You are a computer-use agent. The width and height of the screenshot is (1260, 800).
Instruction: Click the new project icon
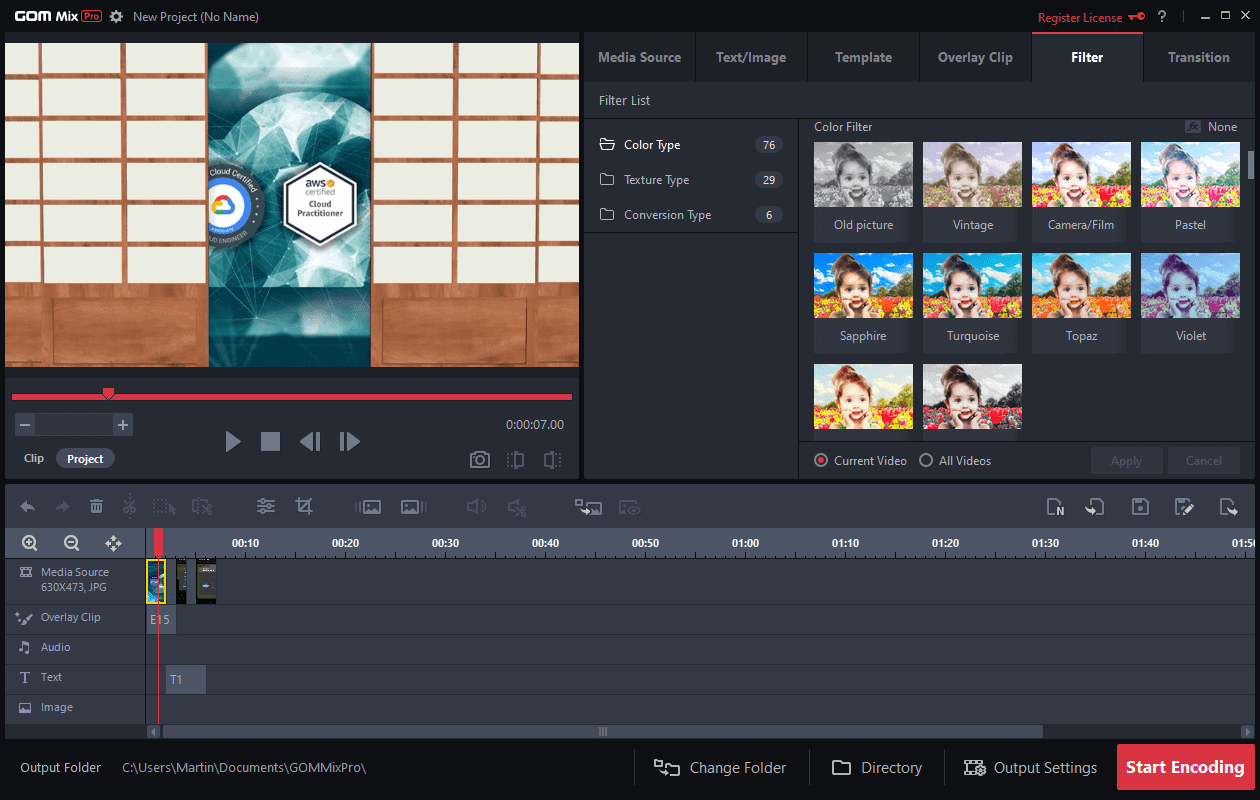pos(1055,507)
